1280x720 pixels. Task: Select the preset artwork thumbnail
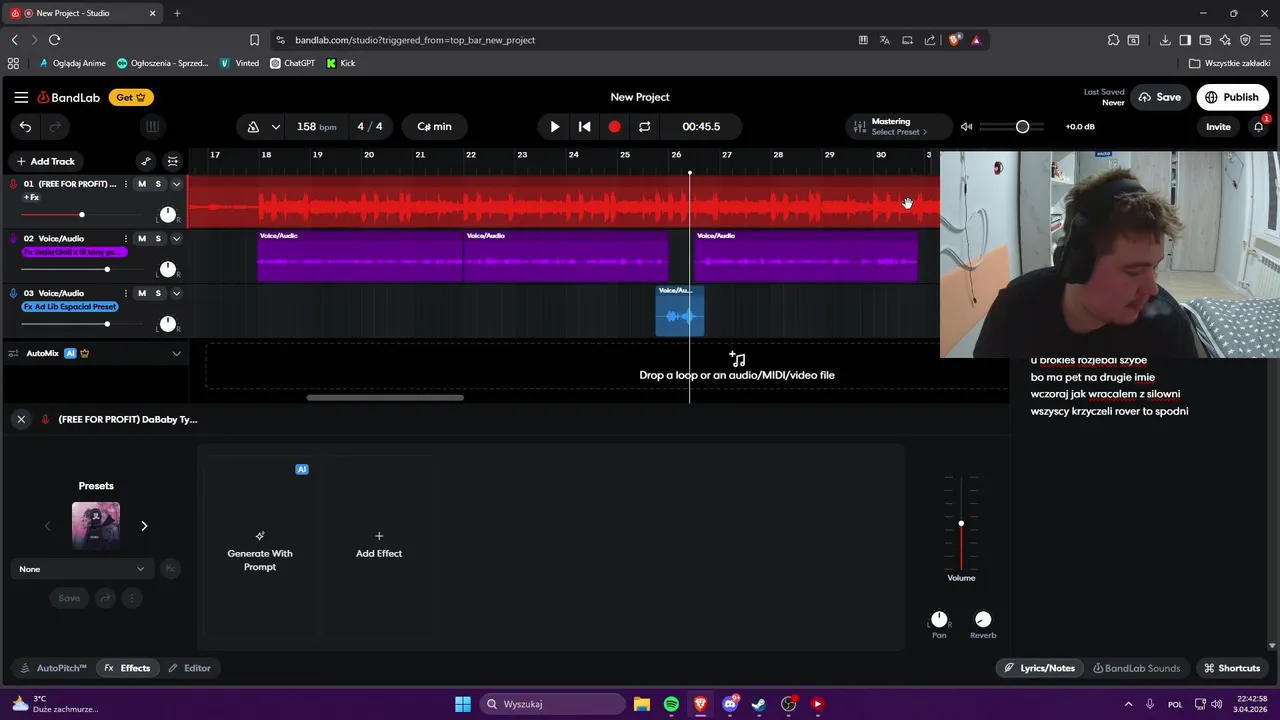coord(96,526)
